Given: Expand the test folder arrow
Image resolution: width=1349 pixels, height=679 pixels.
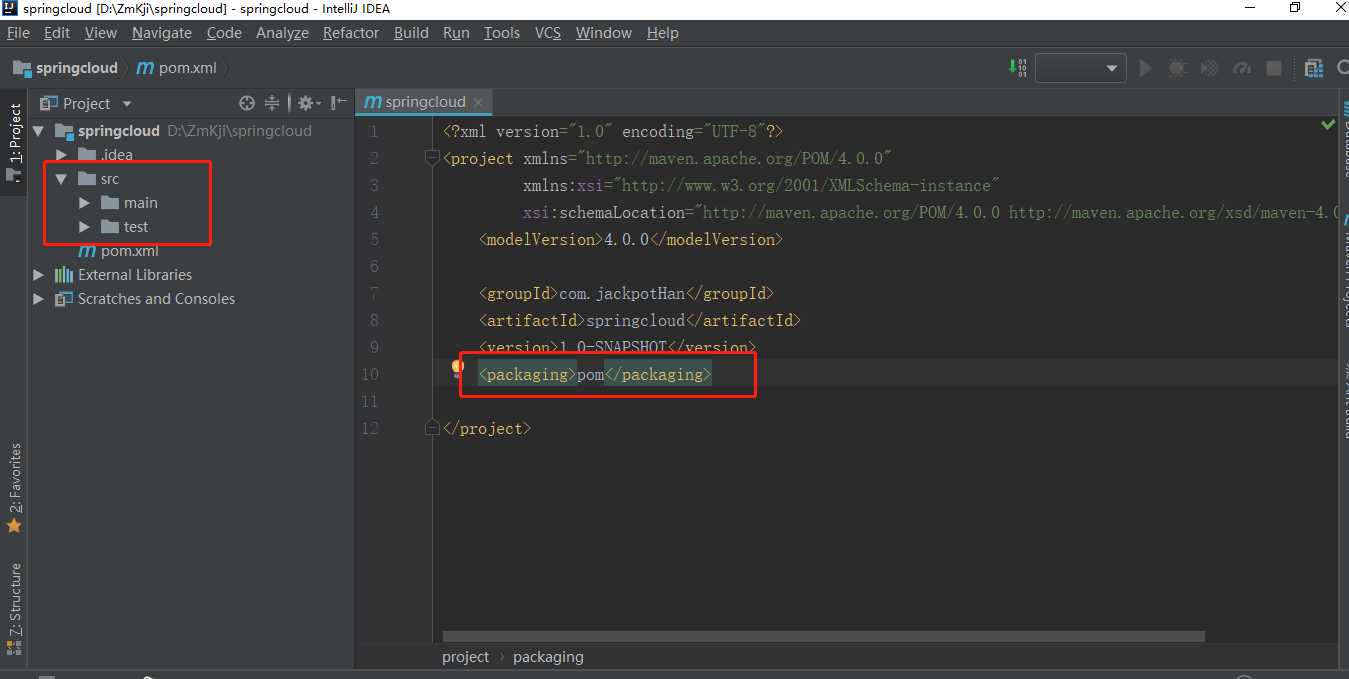Looking at the screenshot, I should (x=84, y=227).
